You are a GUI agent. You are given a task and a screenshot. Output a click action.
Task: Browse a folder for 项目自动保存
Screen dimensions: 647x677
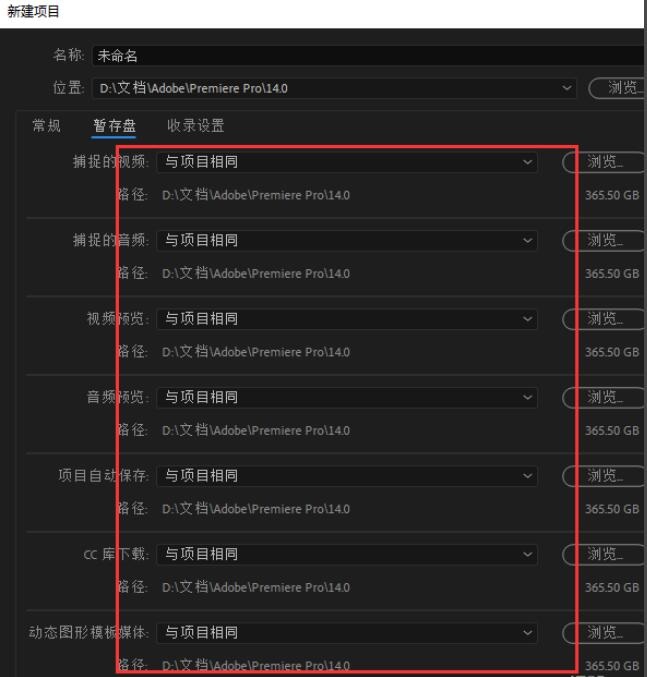coord(604,476)
